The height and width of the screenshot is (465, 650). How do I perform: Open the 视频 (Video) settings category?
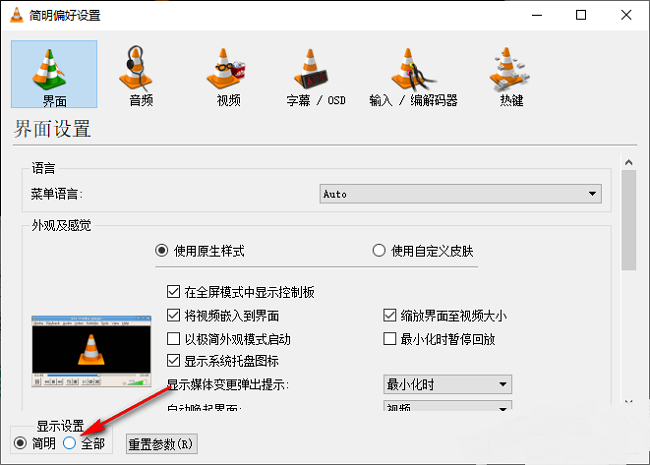(x=228, y=76)
